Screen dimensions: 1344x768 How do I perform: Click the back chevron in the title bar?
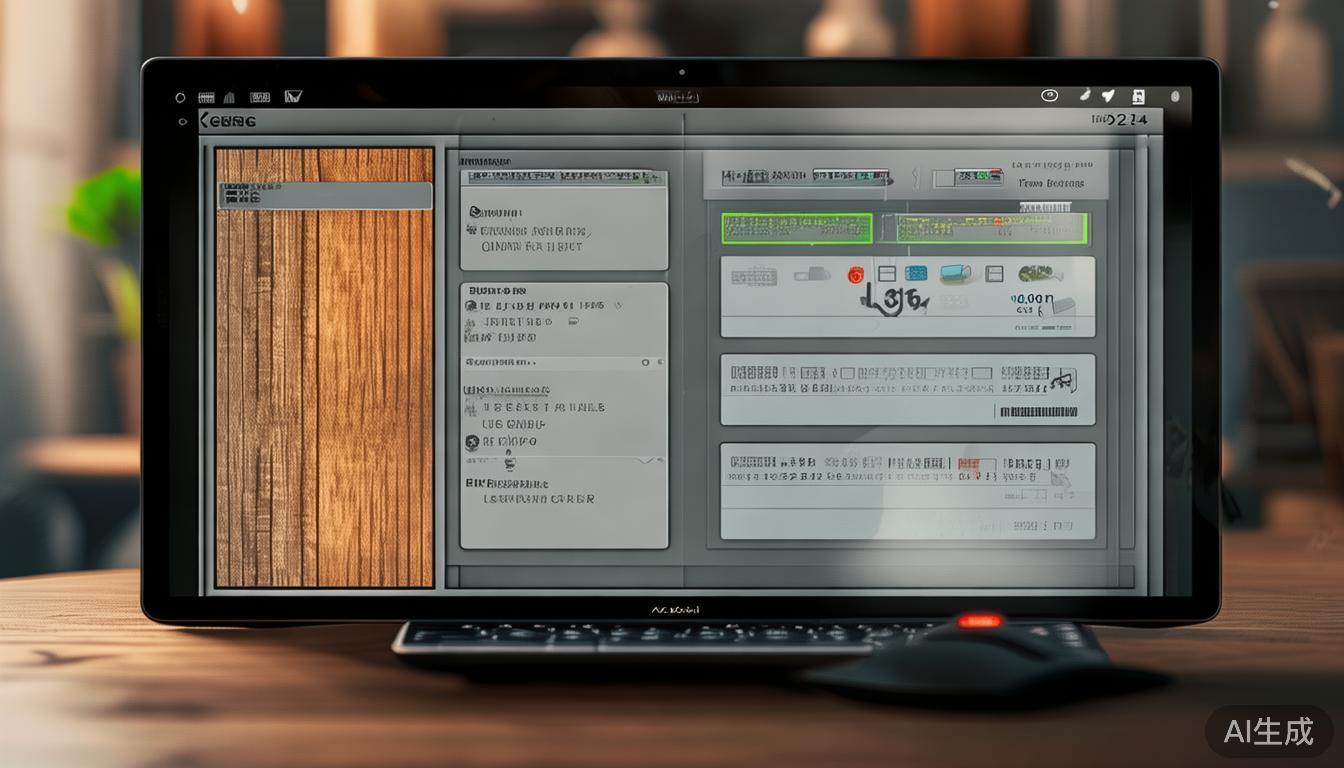[x=205, y=121]
